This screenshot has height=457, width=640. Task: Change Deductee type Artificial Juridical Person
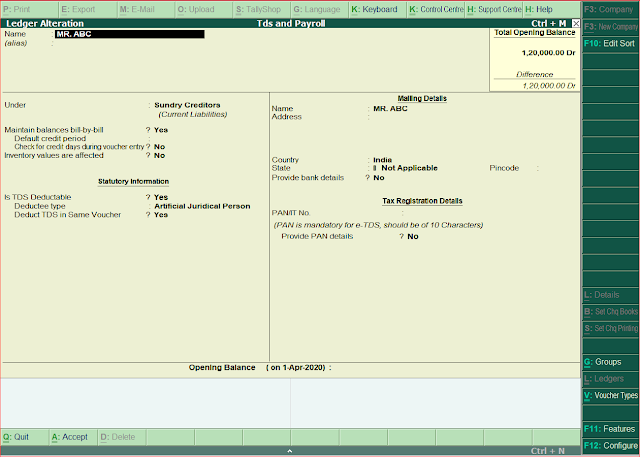202,206
